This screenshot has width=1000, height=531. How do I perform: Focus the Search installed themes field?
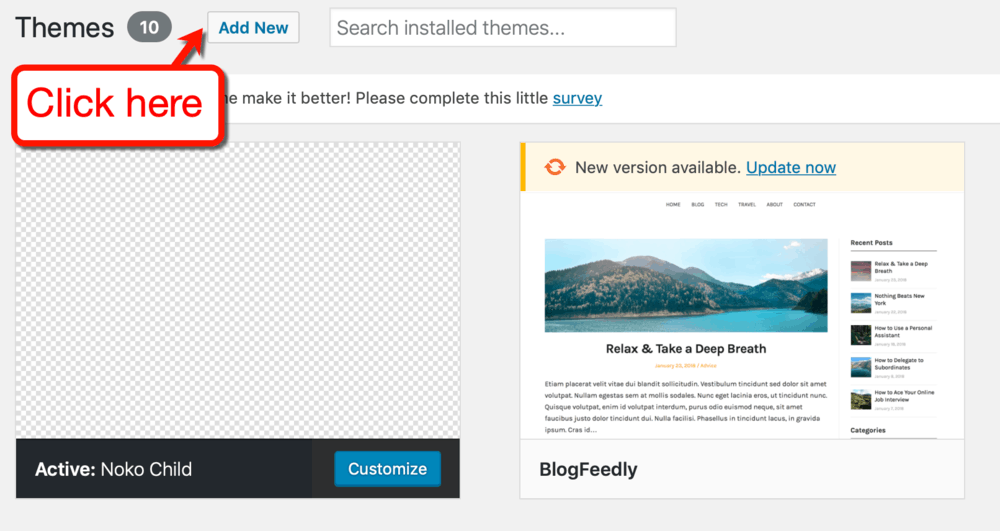click(x=503, y=27)
